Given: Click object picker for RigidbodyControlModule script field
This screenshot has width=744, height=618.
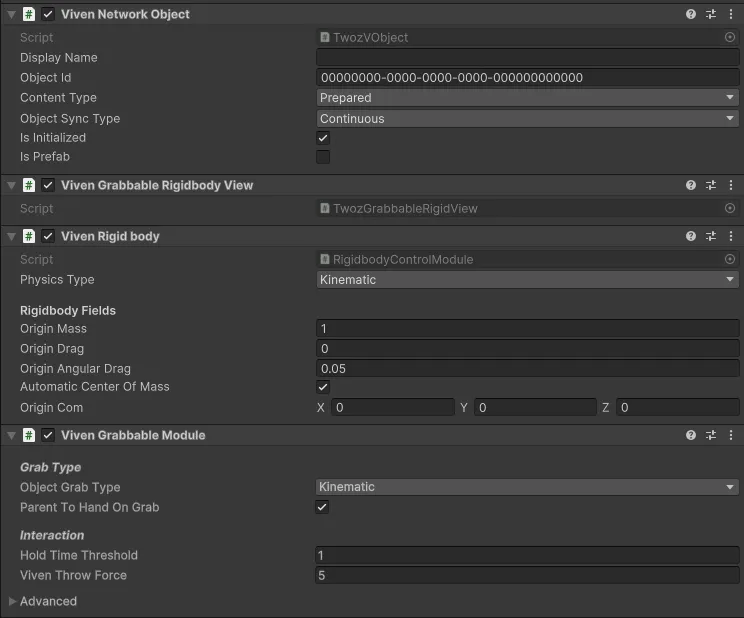Looking at the screenshot, I should (x=730, y=259).
